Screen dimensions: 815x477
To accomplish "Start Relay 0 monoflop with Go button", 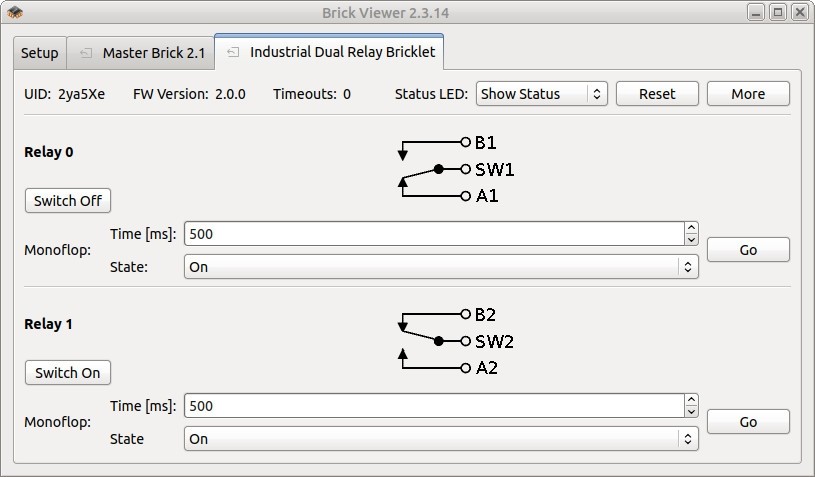I will tap(748, 250).
